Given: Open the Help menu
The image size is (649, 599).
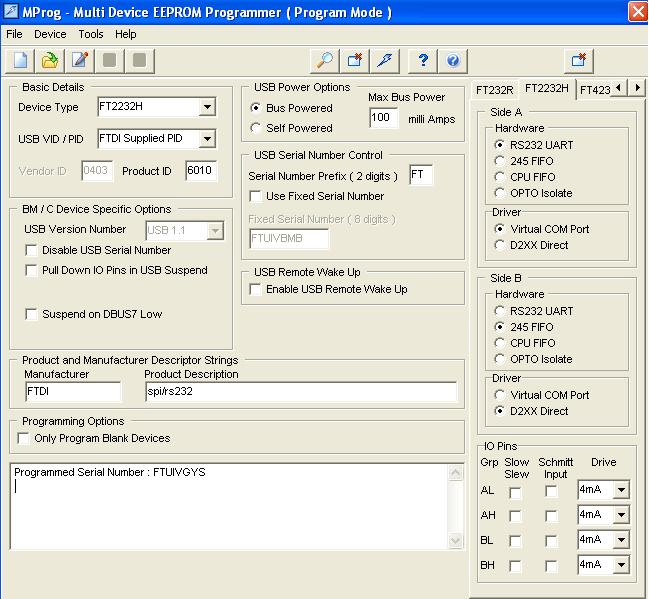Looking at the screenshot, I should click(x=125, y=34).
